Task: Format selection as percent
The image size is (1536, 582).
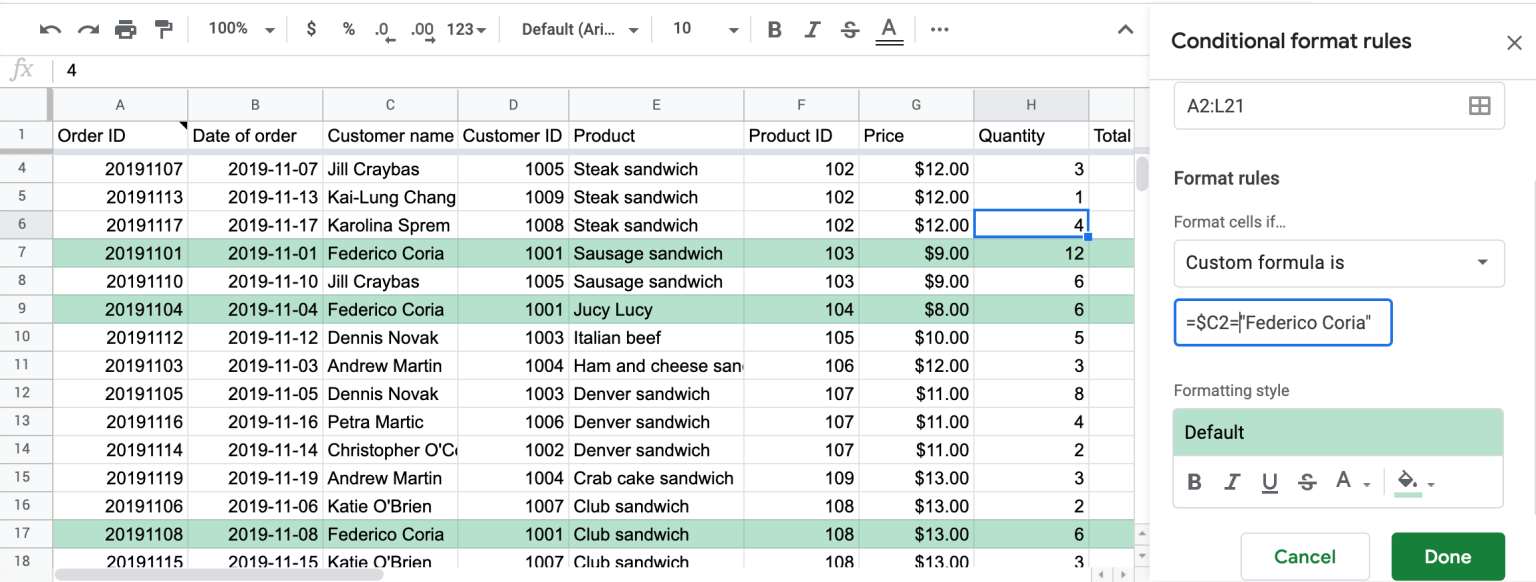Action: (348, 29)
